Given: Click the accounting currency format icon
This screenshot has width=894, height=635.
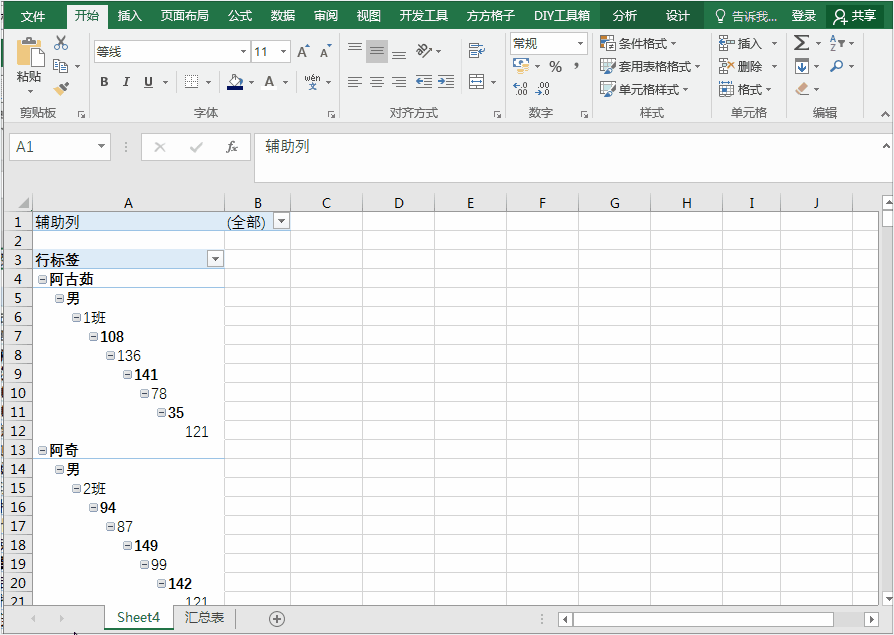Looking at the screenshot, I should pyautogui.click(x=521, y=66).
